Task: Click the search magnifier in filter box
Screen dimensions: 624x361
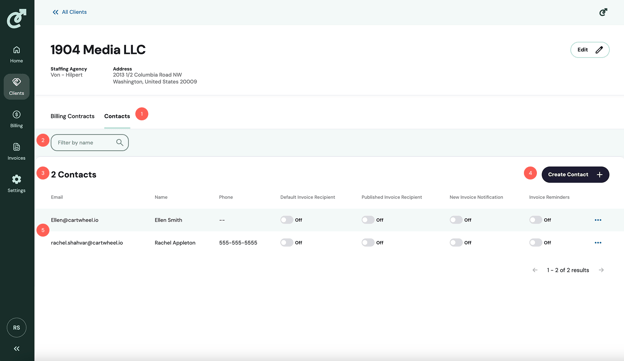Action: [119, 142]
